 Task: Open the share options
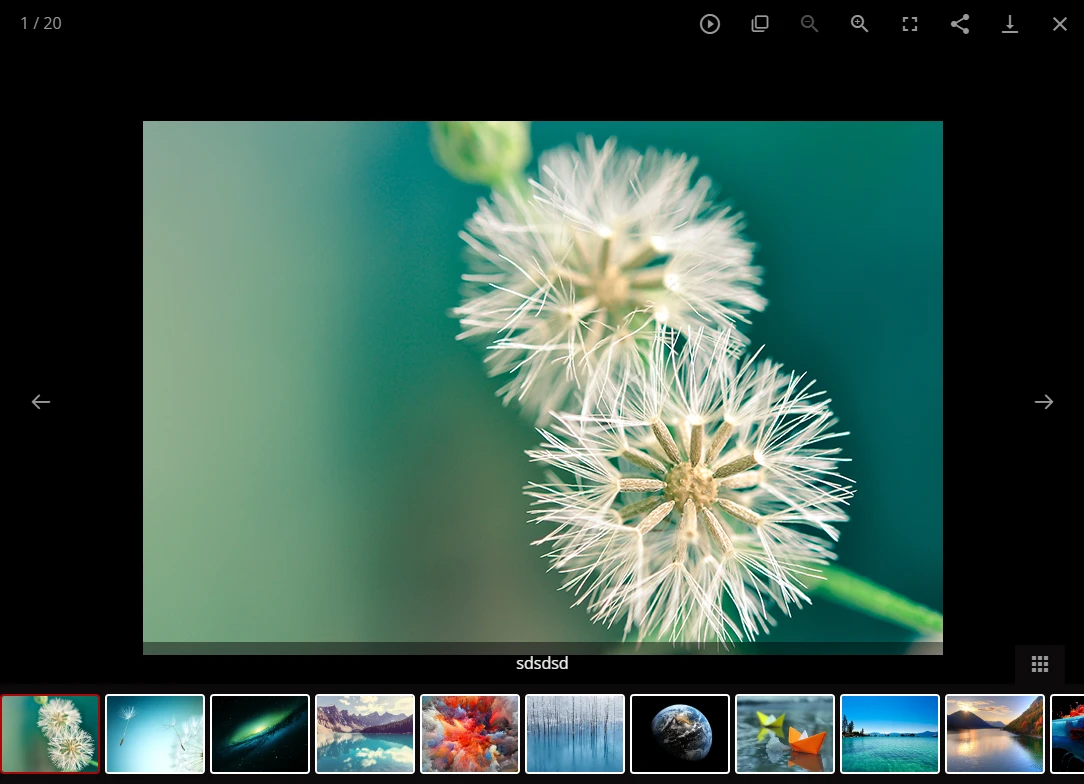click(x=960, y=24)
